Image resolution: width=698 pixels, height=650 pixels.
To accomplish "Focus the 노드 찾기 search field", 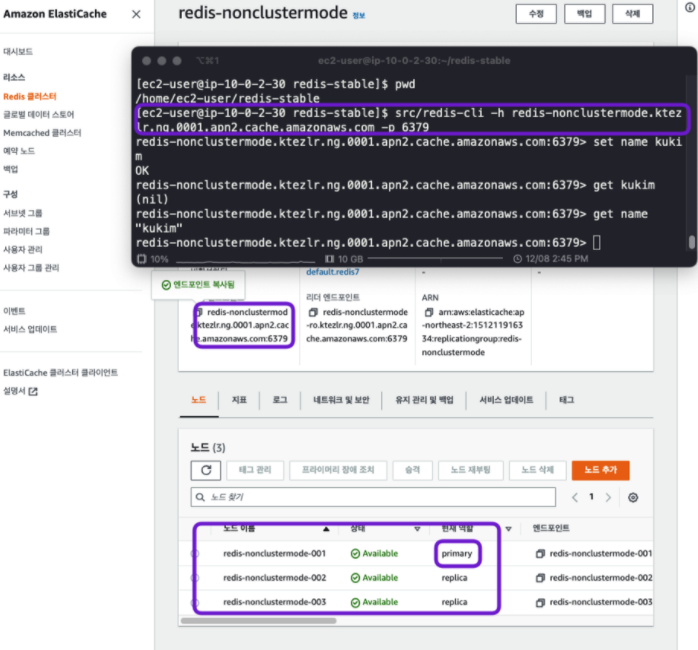I will pos(373,497).
